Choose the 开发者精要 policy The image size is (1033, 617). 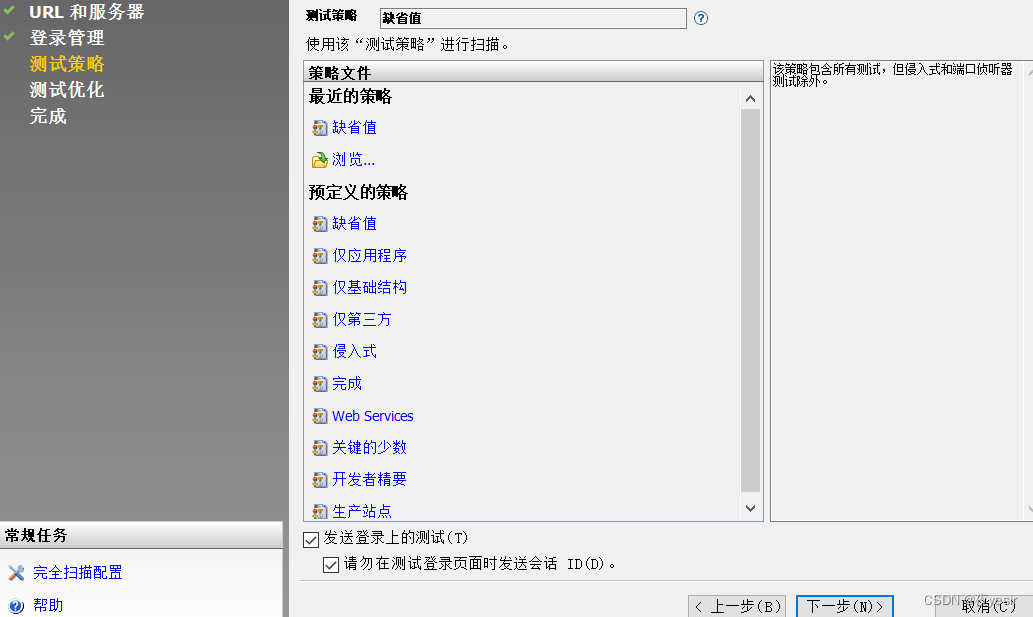(370, 480)
